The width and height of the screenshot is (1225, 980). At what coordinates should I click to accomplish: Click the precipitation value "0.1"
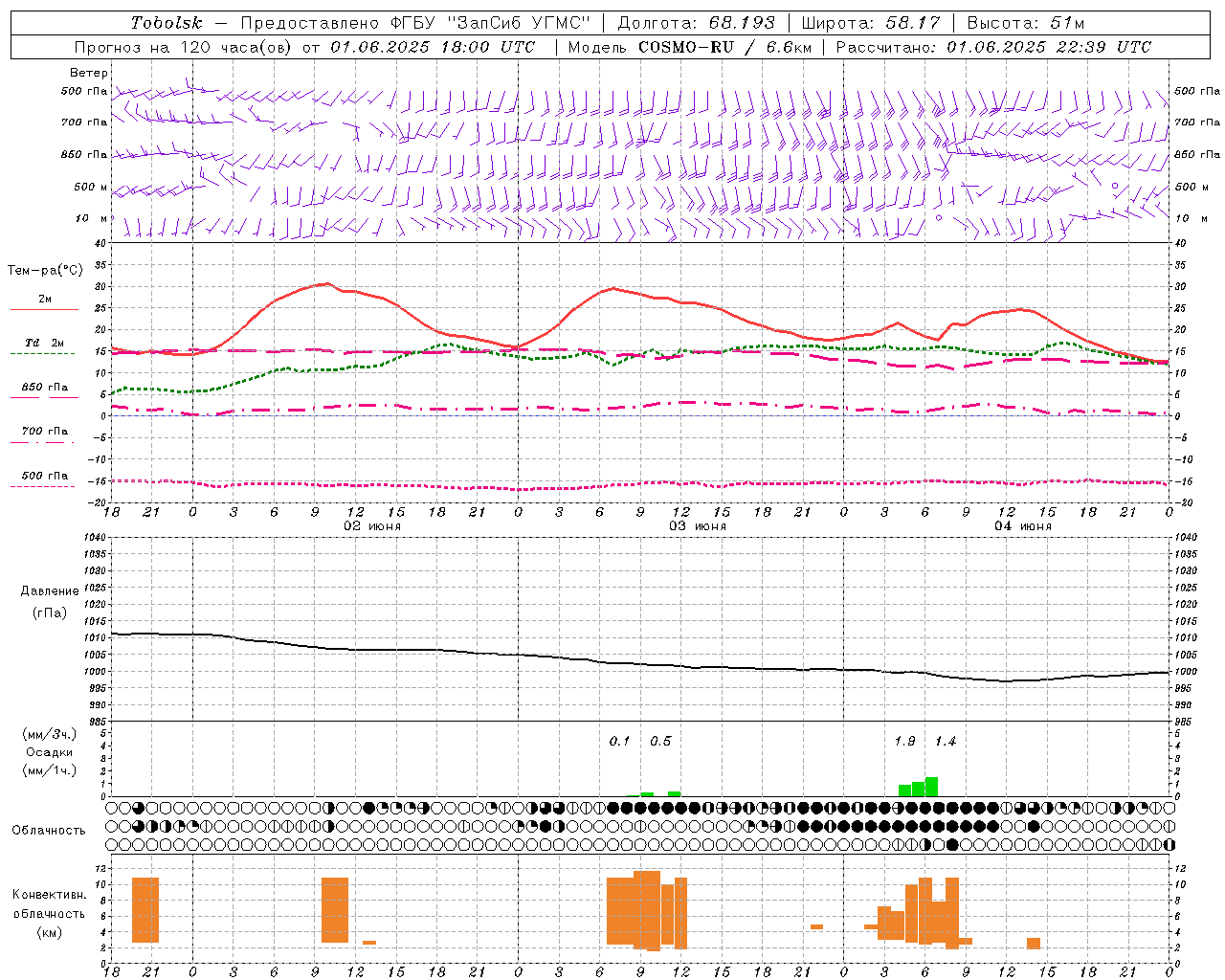(x=619, y=742)
